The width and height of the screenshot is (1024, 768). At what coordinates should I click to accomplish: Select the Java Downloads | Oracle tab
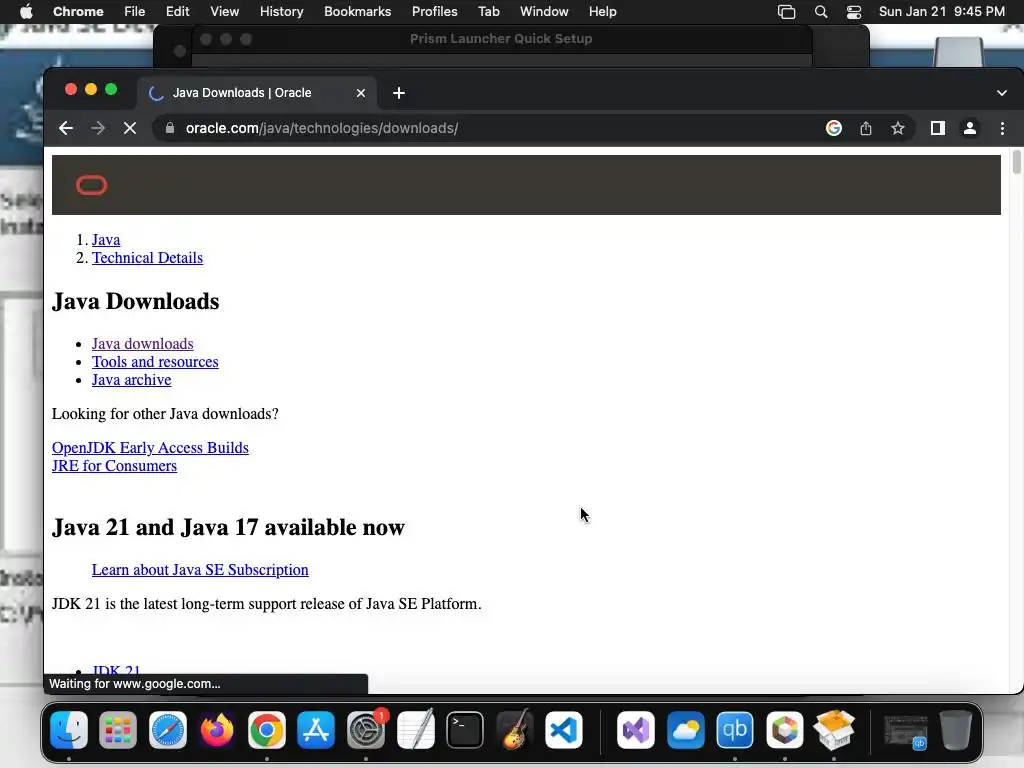pyautogui.click(x=257, y=93)
